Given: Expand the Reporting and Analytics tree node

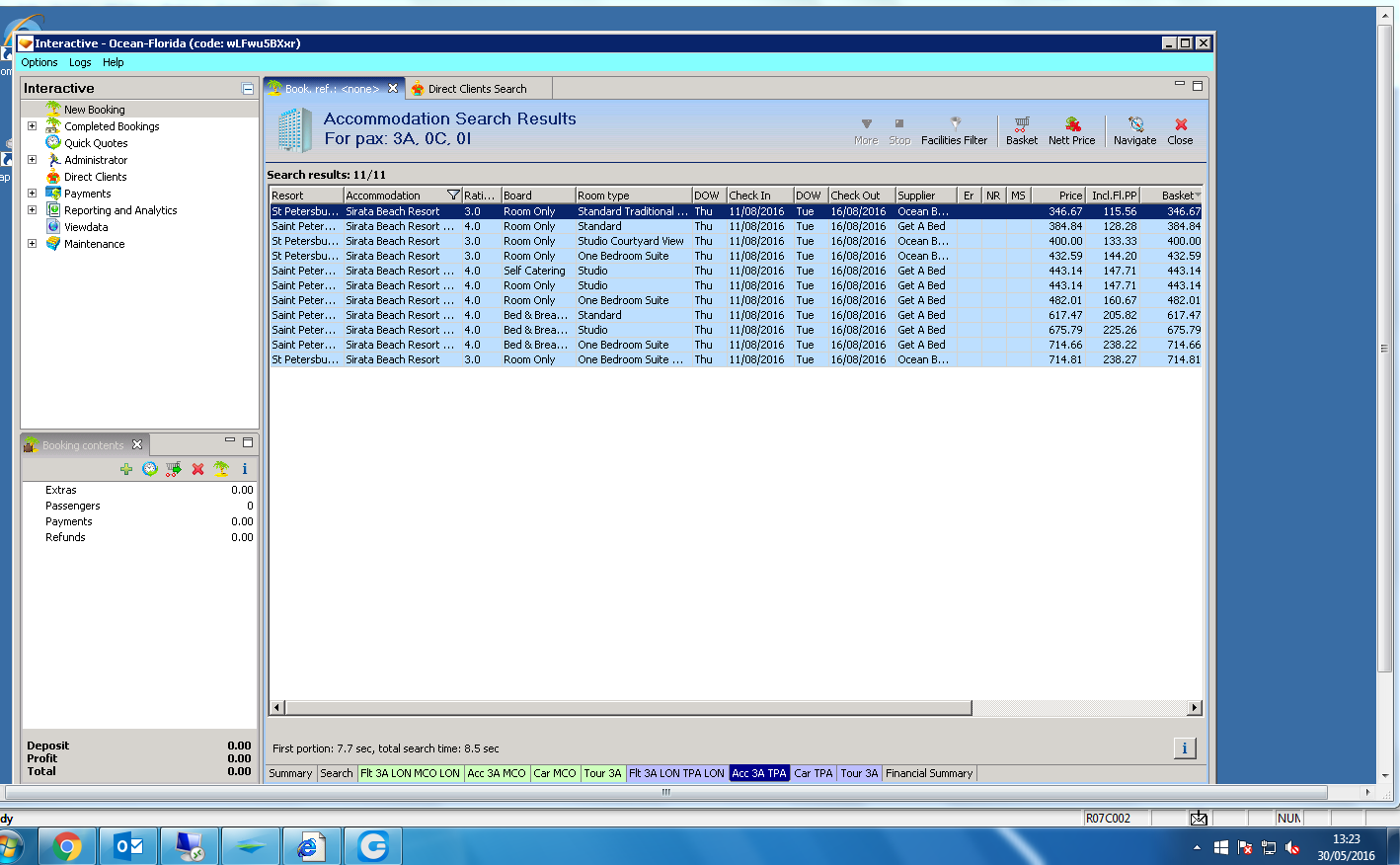Looking at the screenshot, I should (32, 210).
